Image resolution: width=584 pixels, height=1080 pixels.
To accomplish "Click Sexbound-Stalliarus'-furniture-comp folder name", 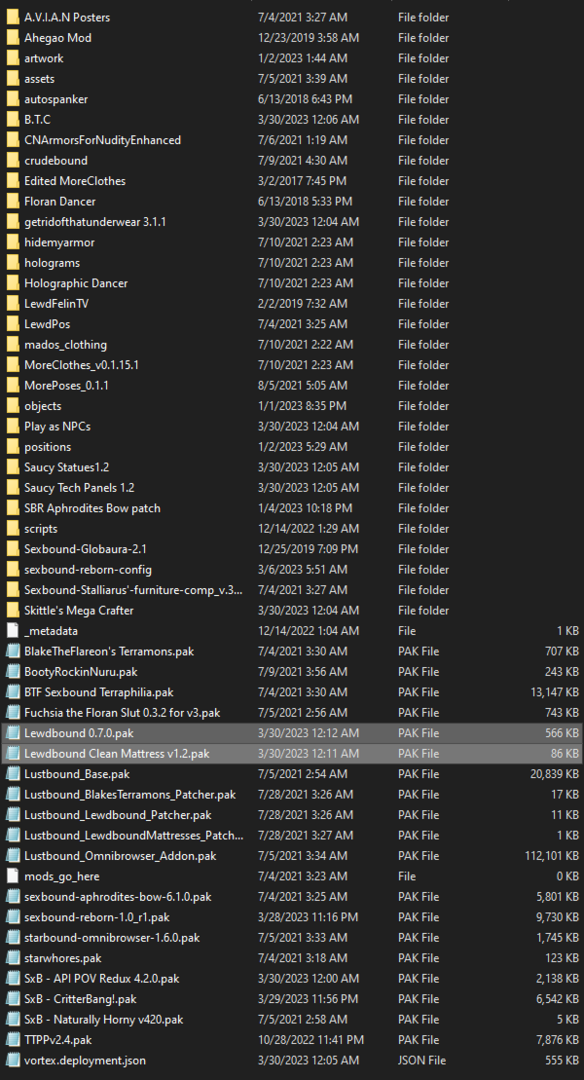I will [133, 590].
